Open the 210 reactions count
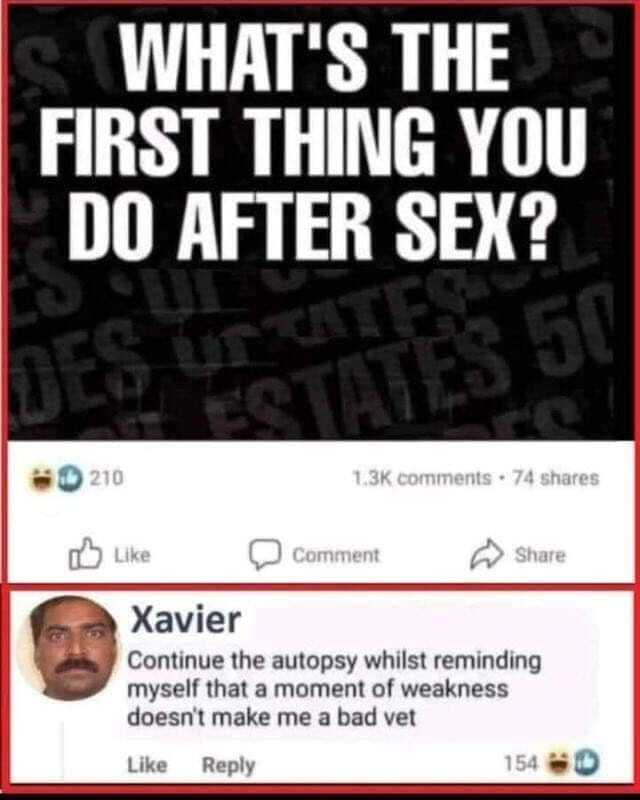 tap(107, 478)
